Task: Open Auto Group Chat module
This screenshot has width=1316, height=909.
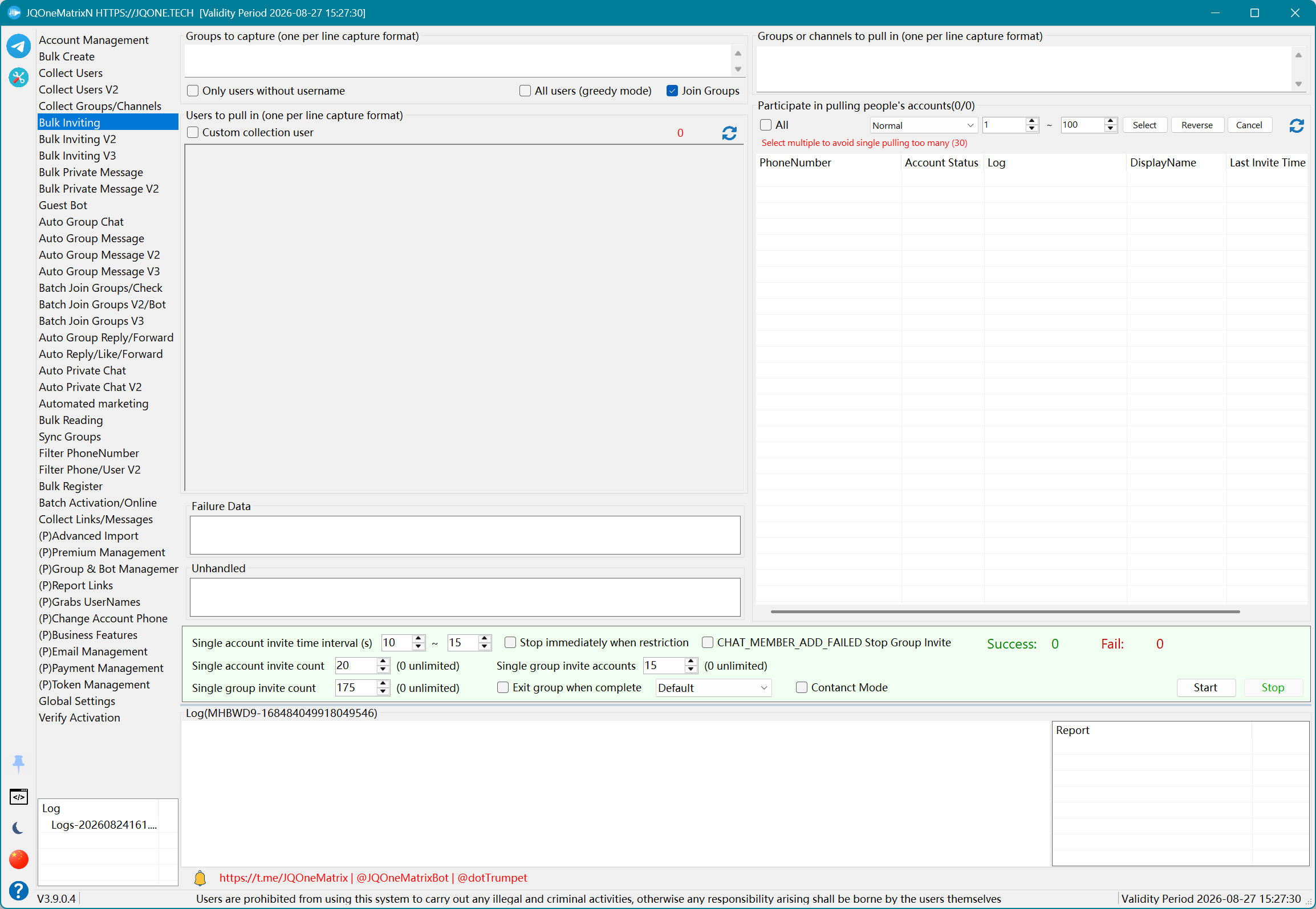Action: click(81, 222)
